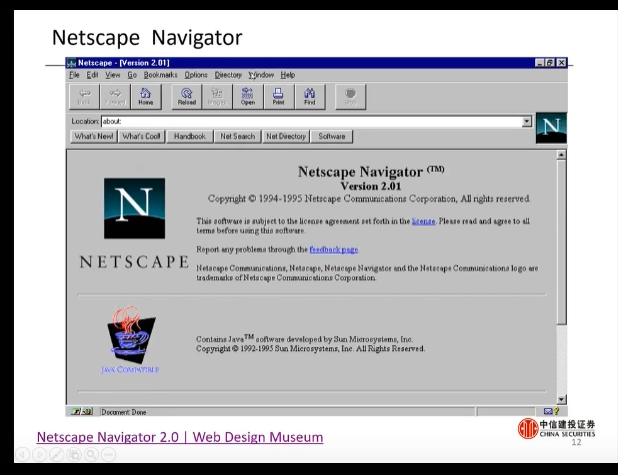Click the large Netscape N logo image
The width and height of the screenshot is (618, 475).
coord(134,208)
